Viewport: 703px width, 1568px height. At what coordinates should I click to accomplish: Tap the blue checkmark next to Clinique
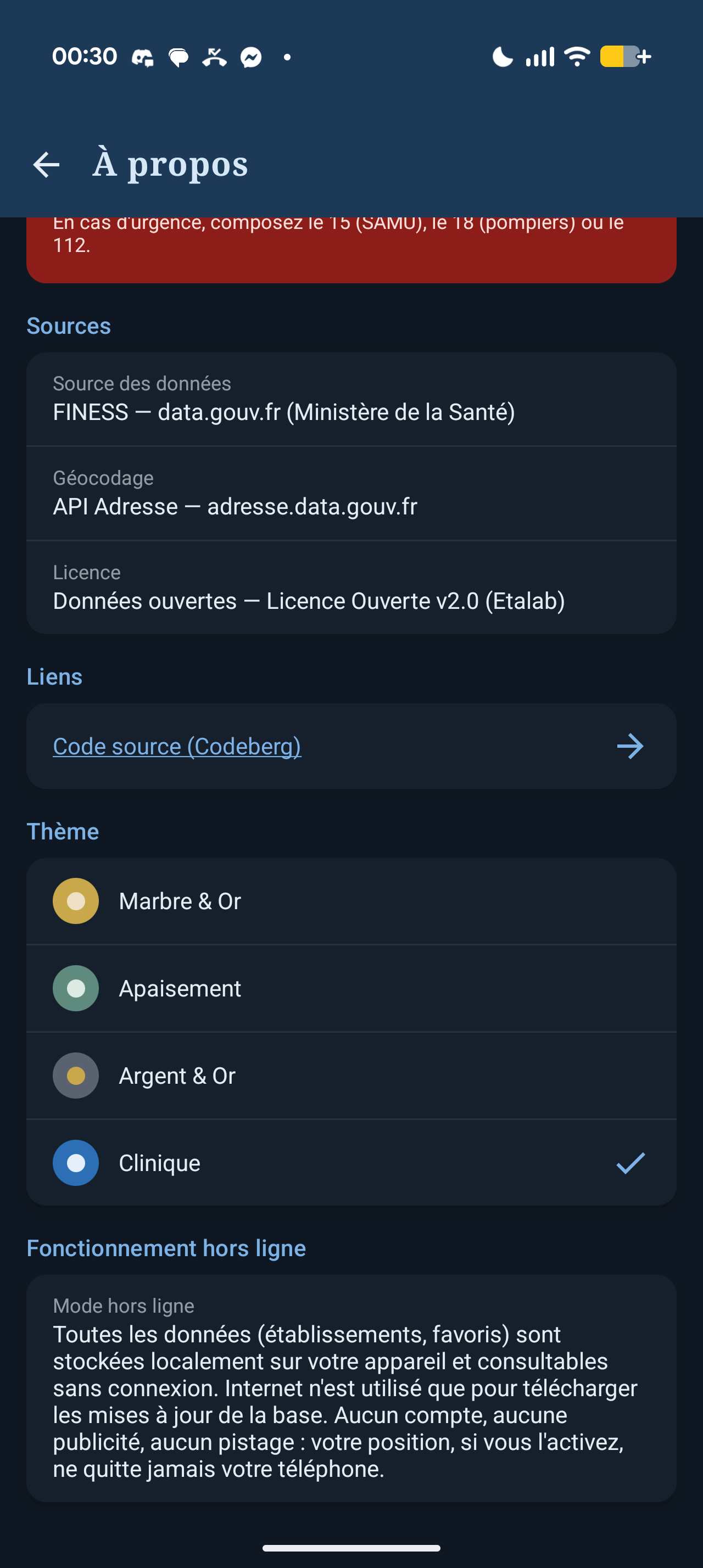click(630, 1163)
